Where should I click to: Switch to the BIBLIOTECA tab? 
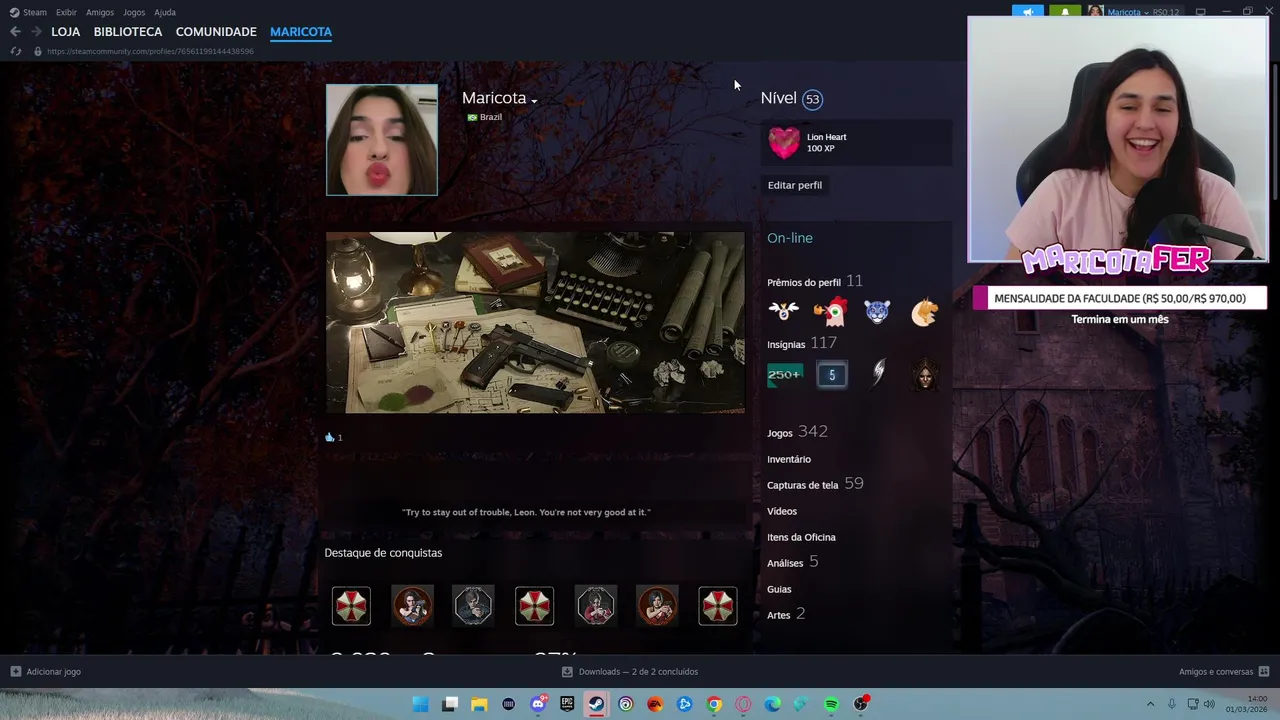click(x=128, y=32)
